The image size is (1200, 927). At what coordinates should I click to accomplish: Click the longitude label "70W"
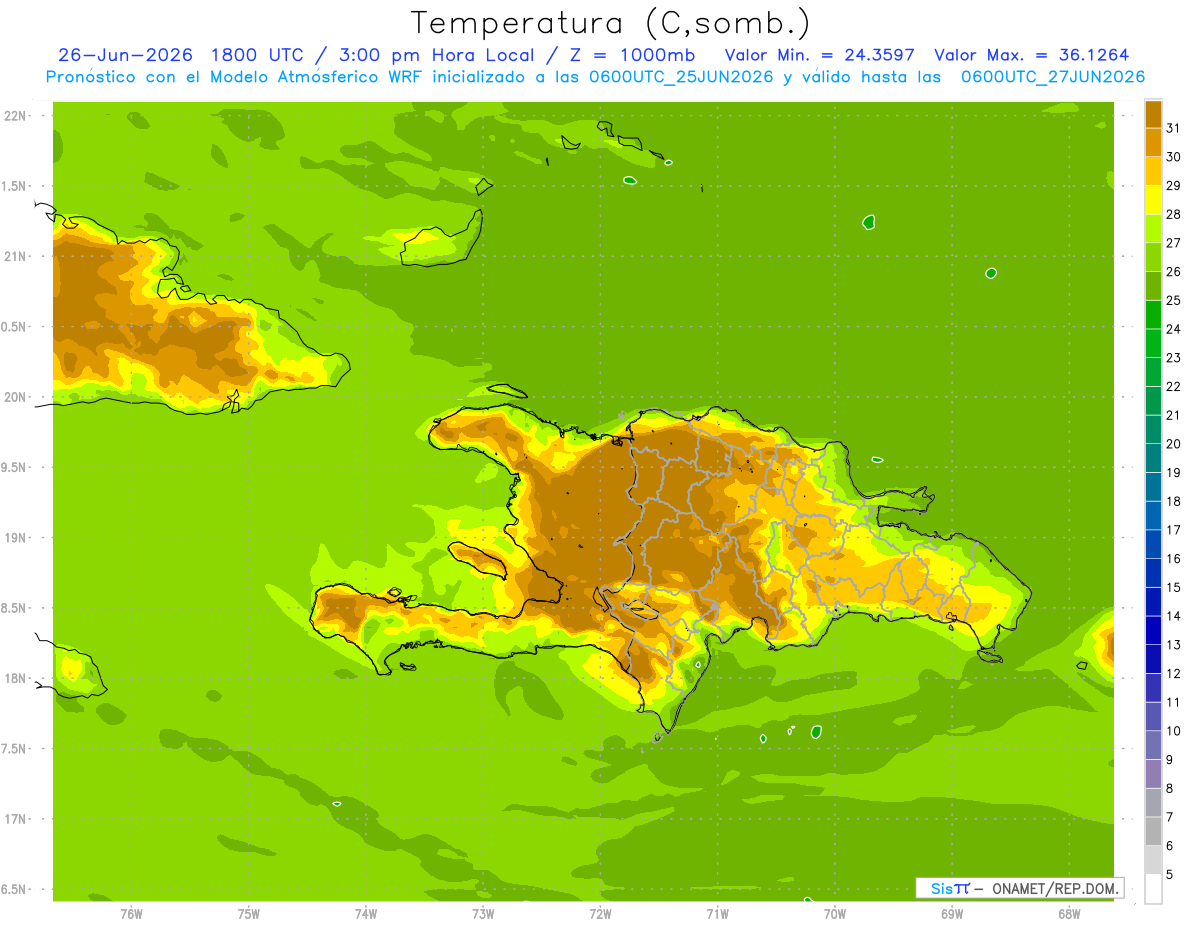[835, 913]
